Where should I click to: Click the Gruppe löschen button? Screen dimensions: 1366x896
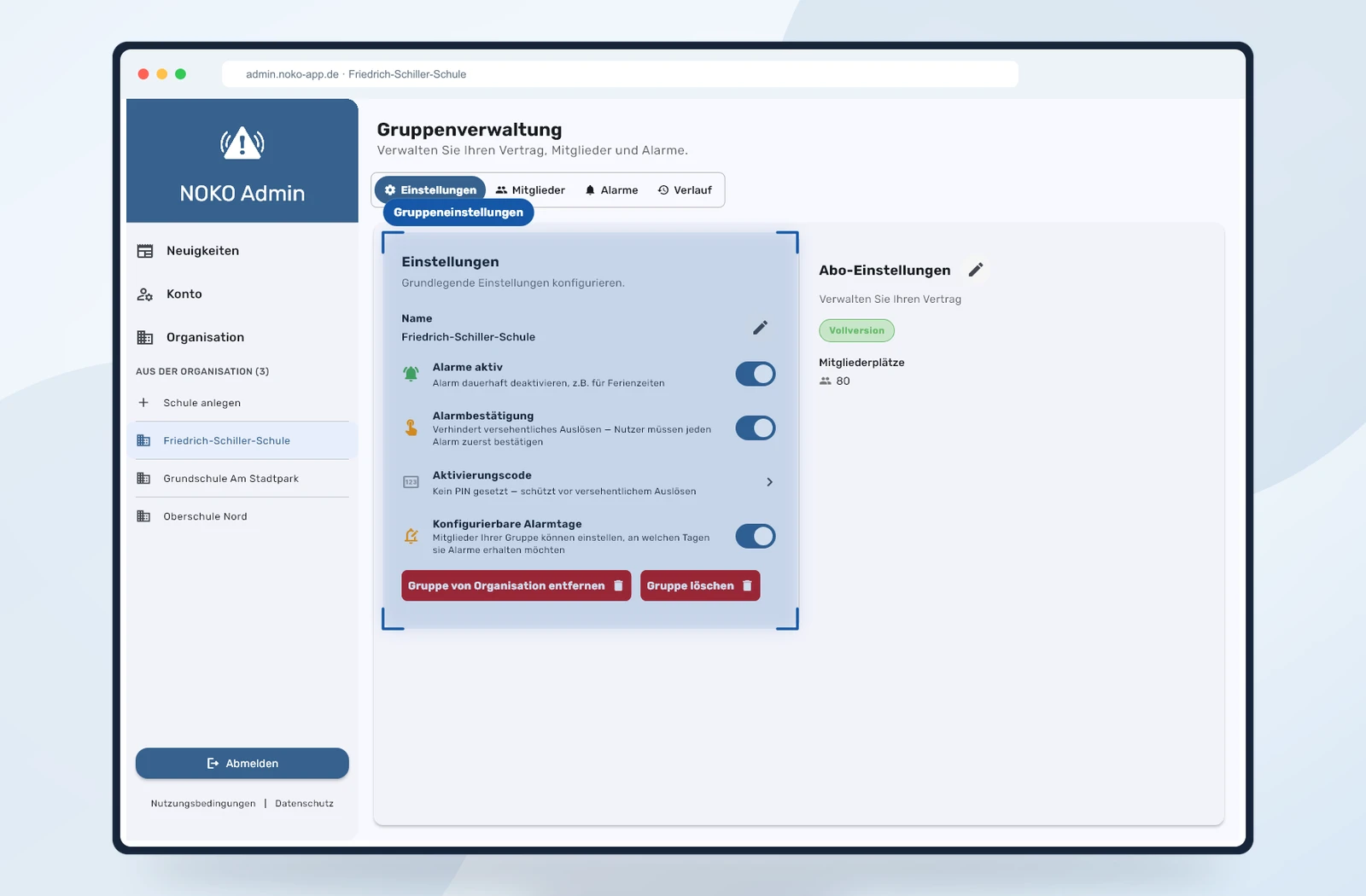click(700, 585)
